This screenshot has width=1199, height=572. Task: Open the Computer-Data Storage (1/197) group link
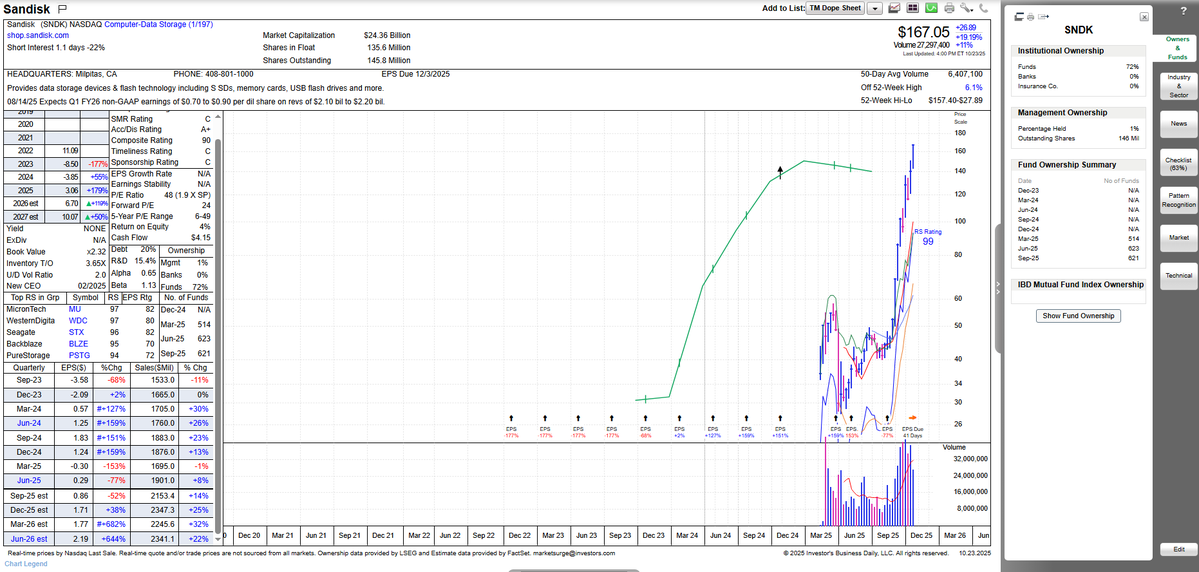point(158,24)
